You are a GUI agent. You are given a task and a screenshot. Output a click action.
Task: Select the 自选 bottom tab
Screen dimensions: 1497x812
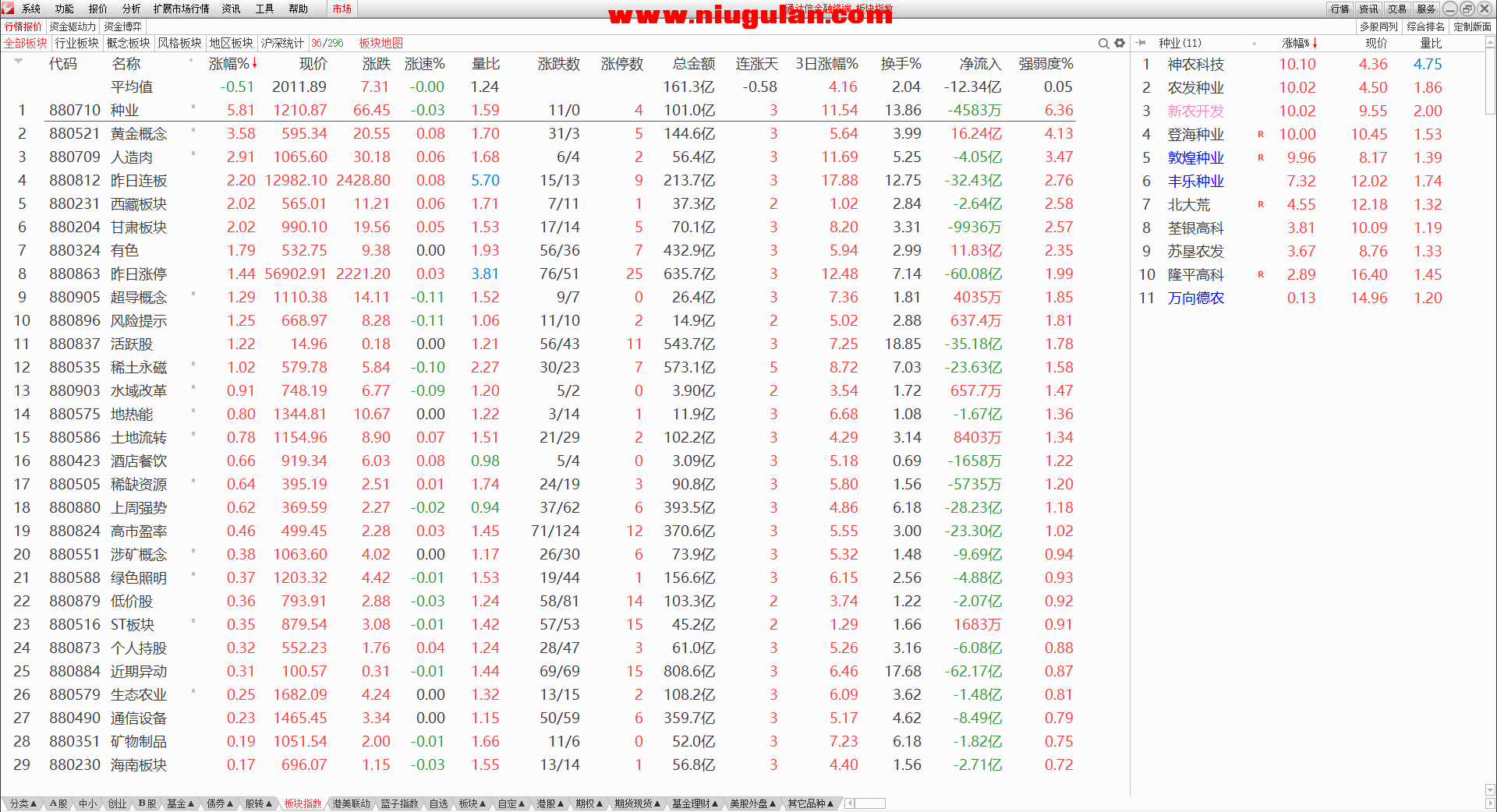tap(439, 803)
